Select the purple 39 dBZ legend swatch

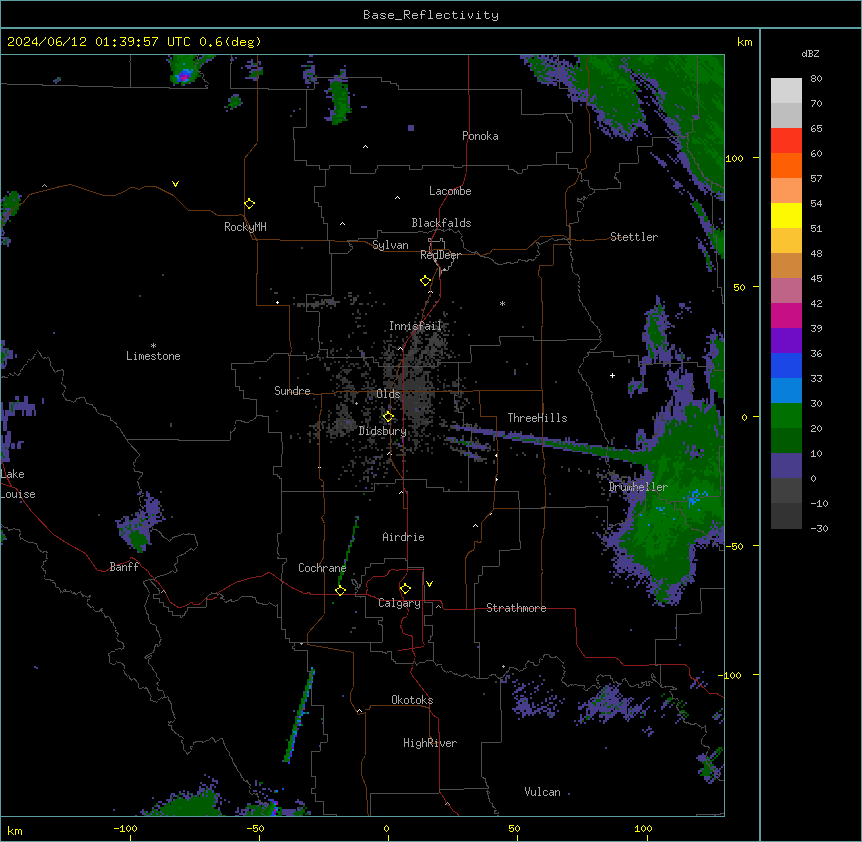coord(786,341)
